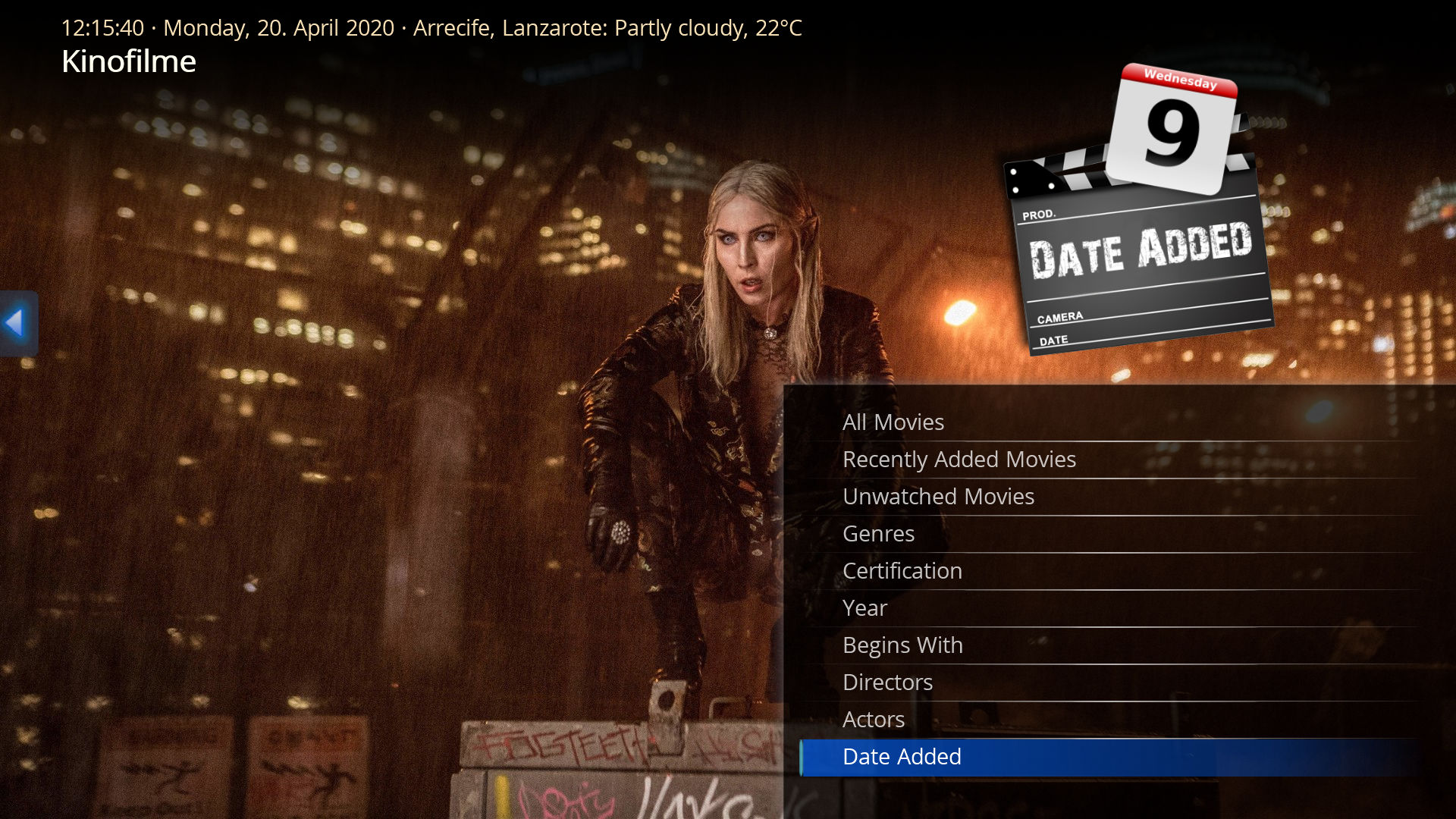
Task: Open Recently Added Movies
Action: [959, 459]
